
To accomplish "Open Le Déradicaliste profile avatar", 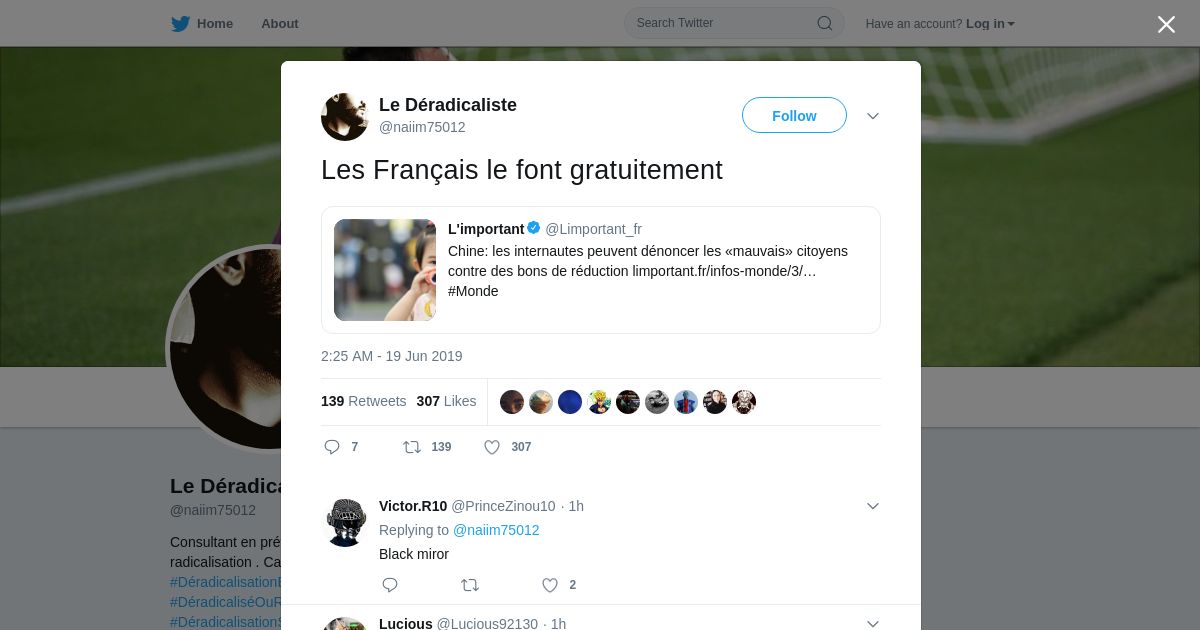I will click(345, 117).
